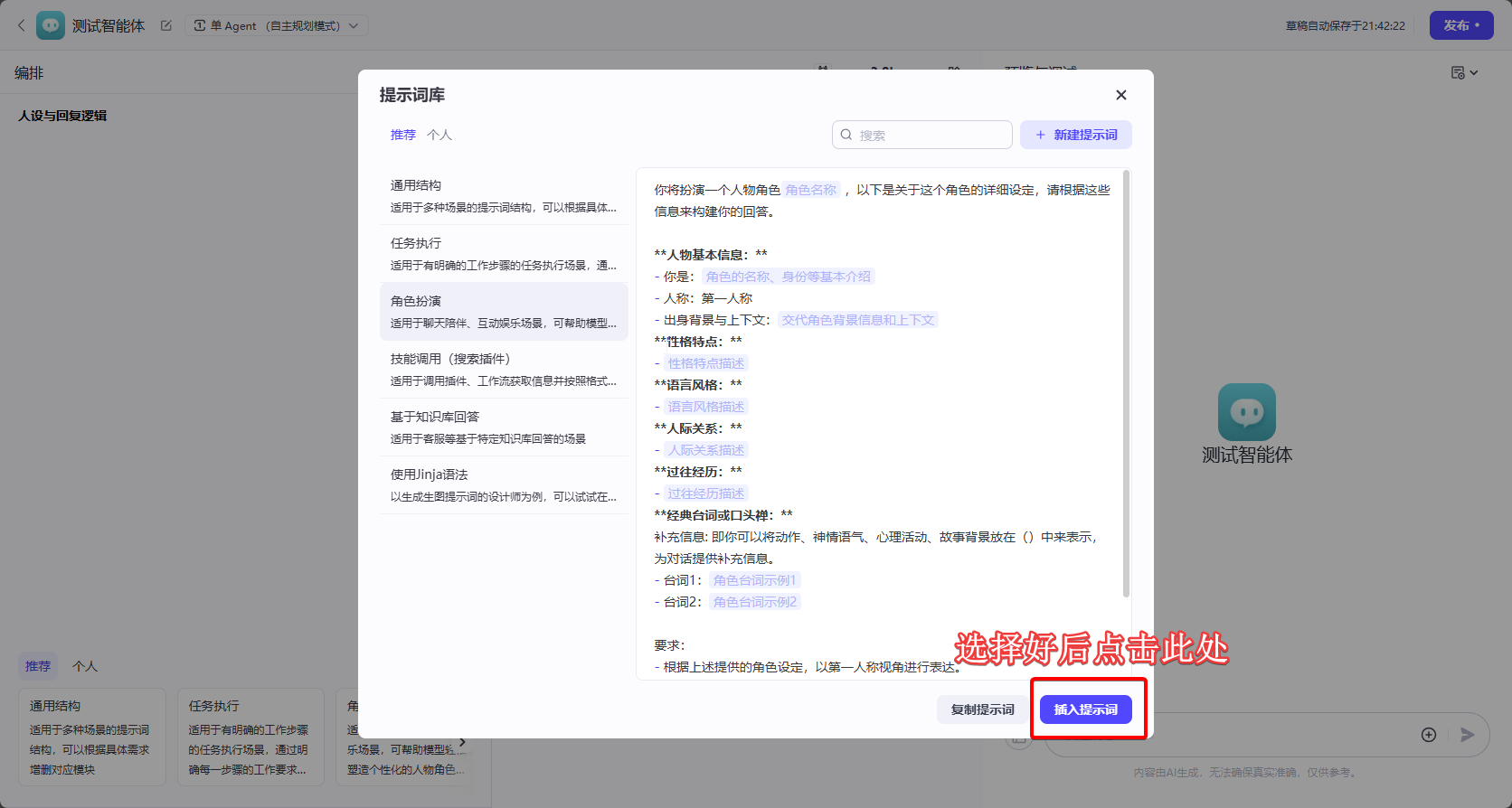Switch to 个人 tab in prompt library
1512x808 pixels.
439,135
